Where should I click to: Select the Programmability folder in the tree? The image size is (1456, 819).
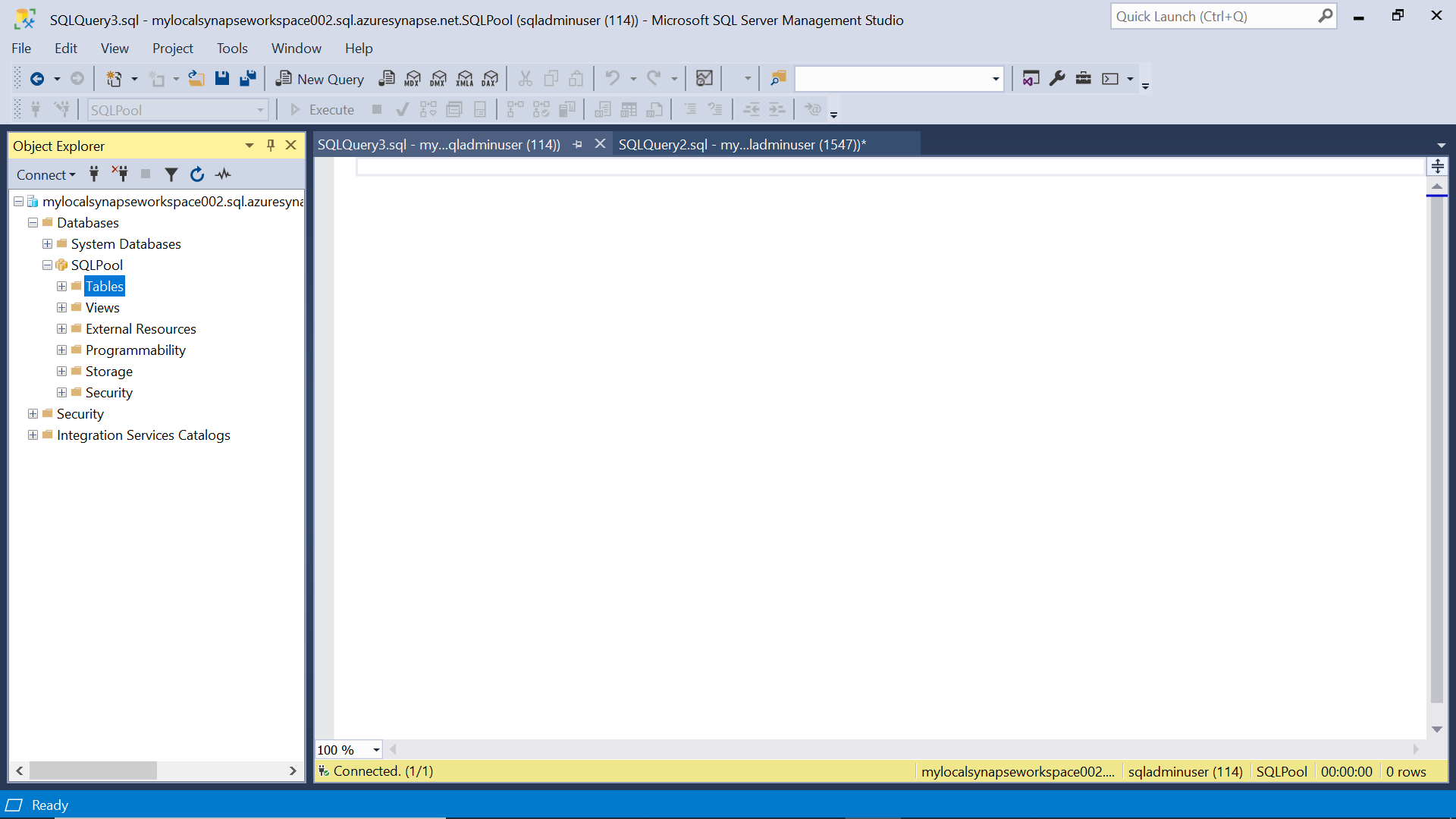click(135, 350)
